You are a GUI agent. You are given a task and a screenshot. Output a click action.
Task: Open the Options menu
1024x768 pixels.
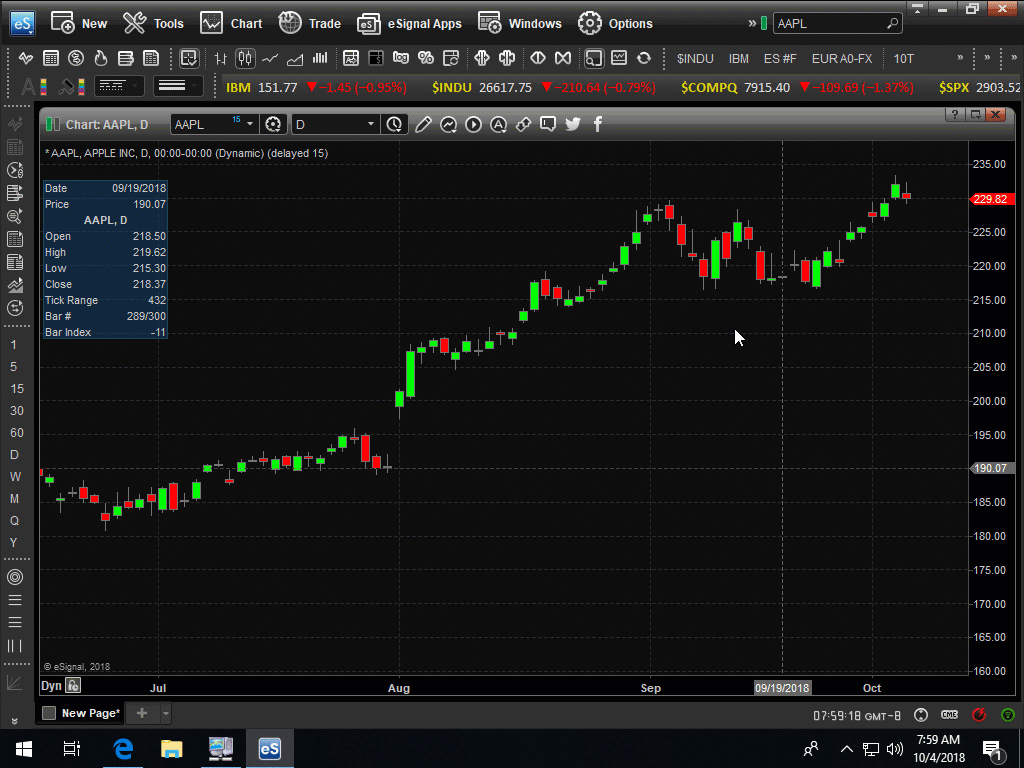615,24
